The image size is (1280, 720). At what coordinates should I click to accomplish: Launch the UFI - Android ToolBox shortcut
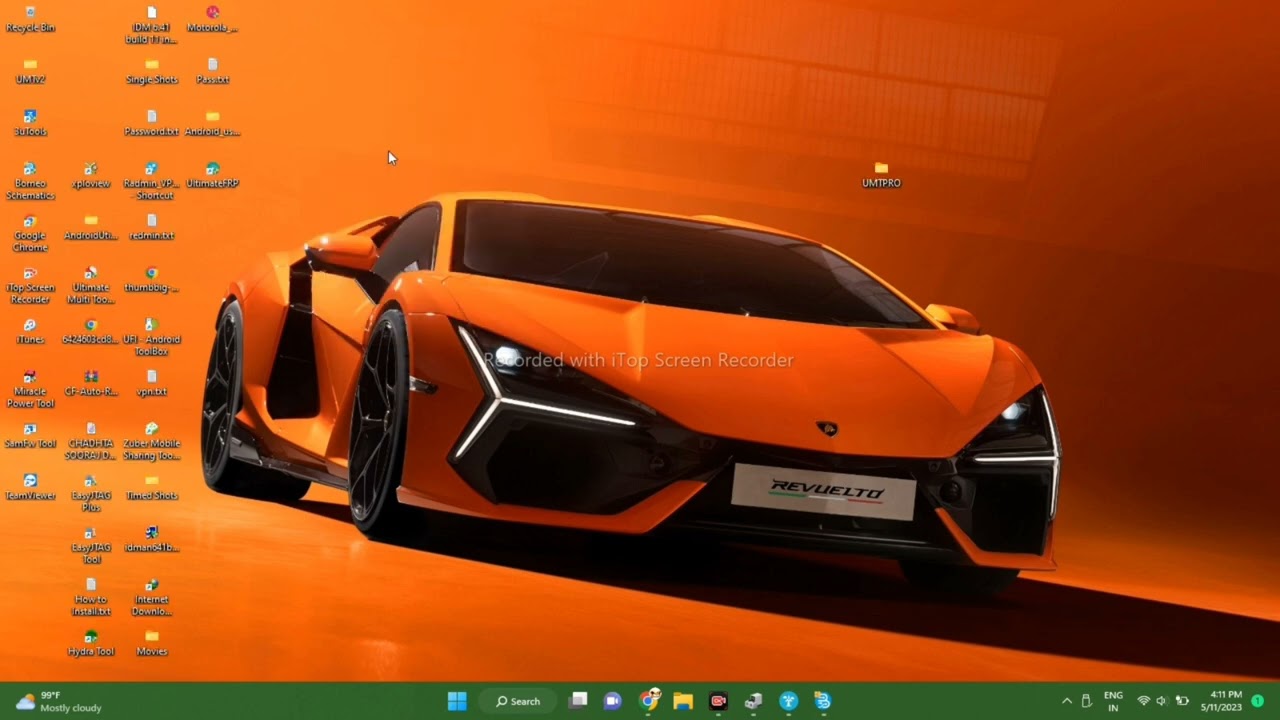pos(152,337)
